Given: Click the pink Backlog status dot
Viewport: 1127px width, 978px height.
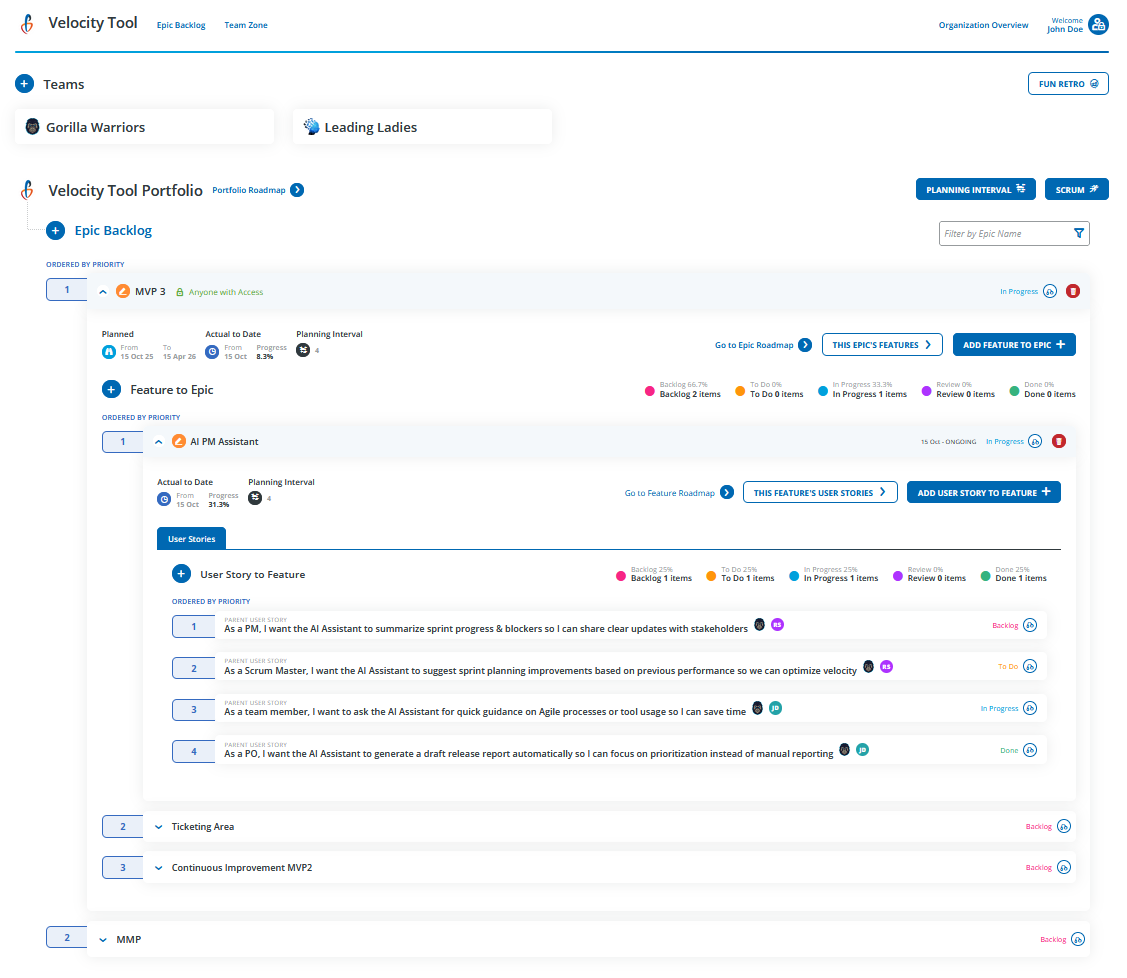Looking at the screenshot, I should pos(651,391).
